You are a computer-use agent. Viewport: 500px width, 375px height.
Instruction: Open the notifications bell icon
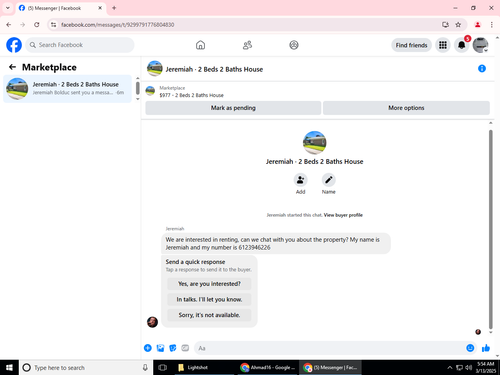462,45
